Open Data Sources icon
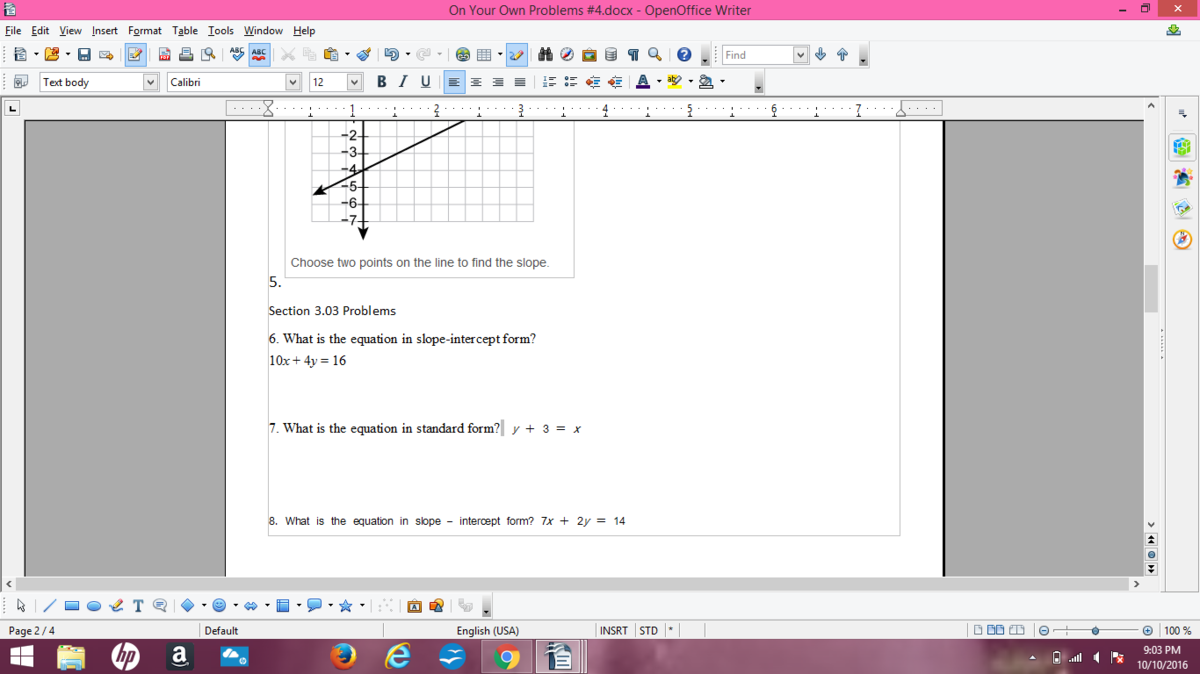This screenshot has height=674, width=1200. coord(611,55)
